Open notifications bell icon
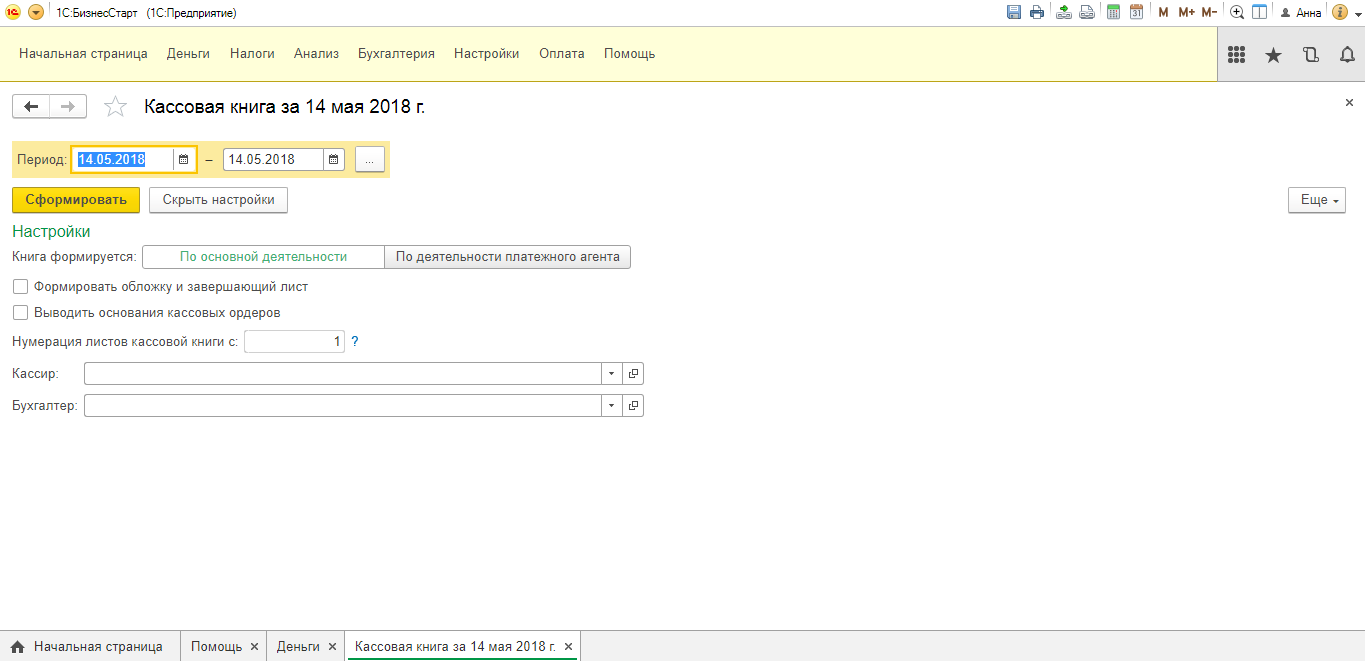The width and height of the screenshot is (1365, 661). pos(1347,55)
